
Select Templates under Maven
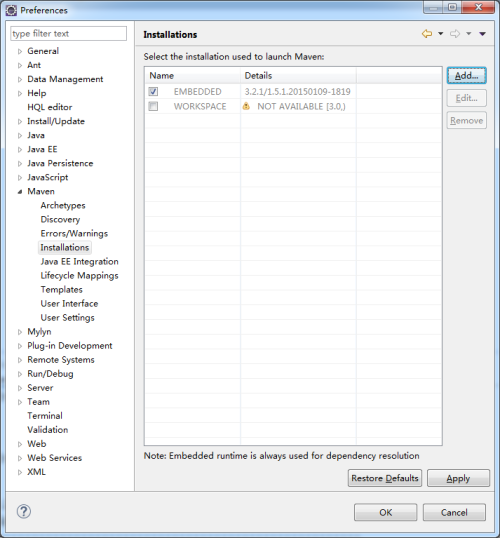pyautogui.click(x=61, y=290)
